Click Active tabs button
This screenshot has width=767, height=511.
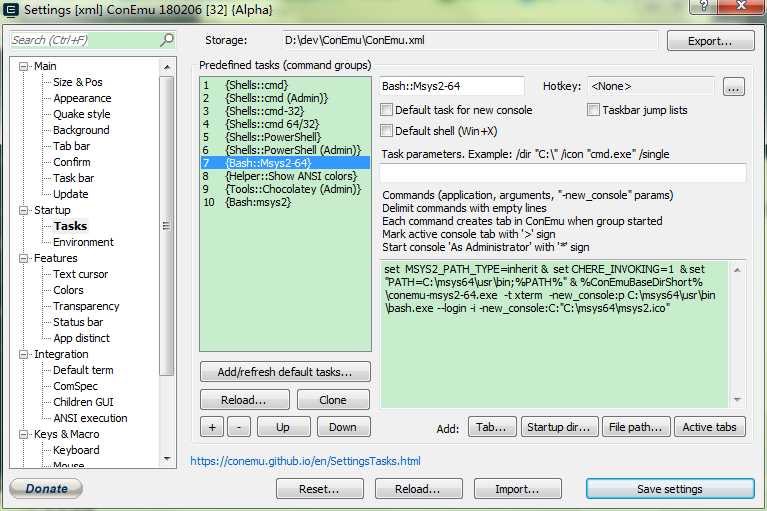710,427
